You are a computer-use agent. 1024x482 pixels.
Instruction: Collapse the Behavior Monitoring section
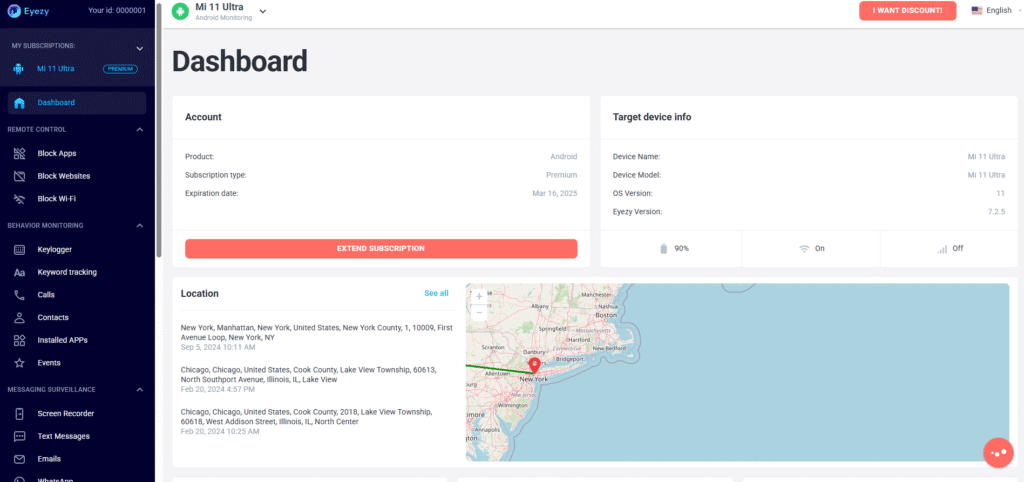point(139,225)
